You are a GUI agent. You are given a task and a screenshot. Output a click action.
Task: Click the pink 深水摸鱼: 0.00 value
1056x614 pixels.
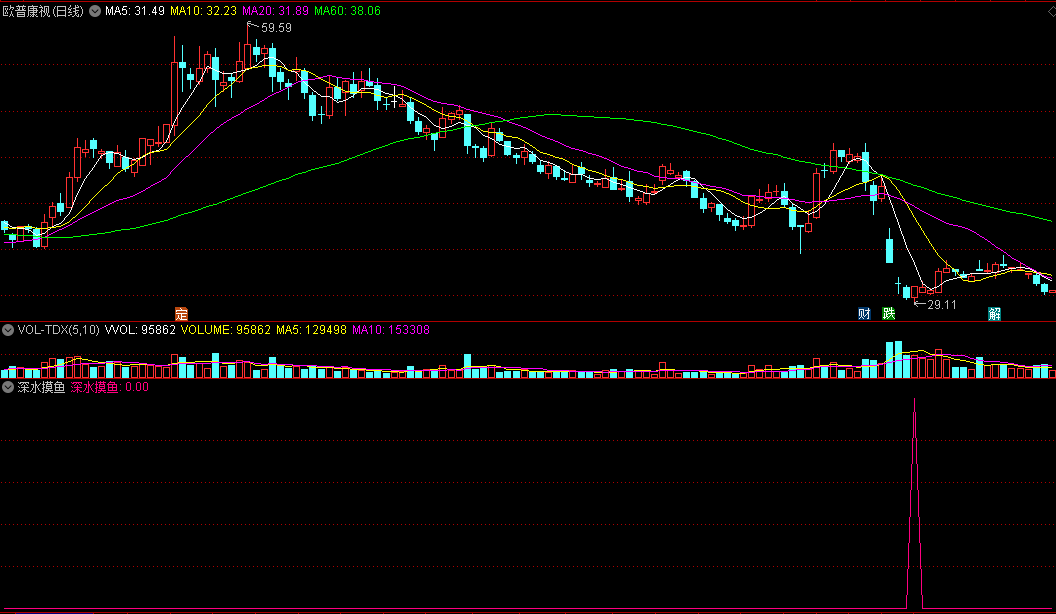[x=110, y=387]
